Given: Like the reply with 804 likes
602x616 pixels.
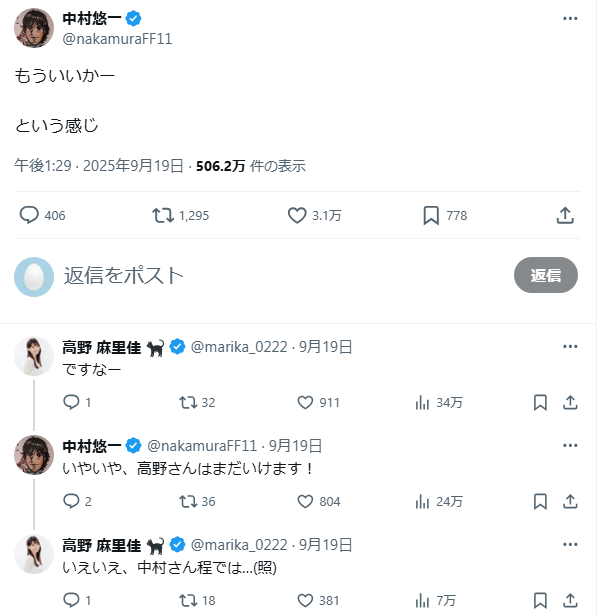Looking at the screenshot, I should click(306, 501).
